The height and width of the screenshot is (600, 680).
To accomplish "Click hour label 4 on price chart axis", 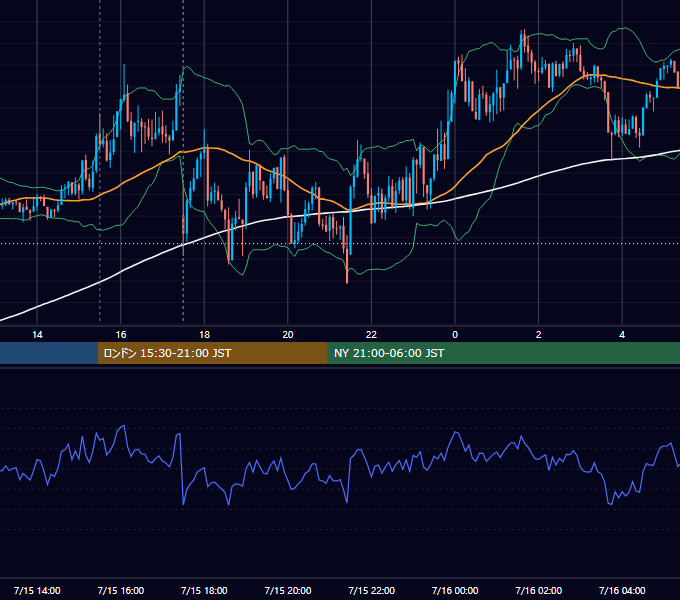I will pyautogui.click(x=622, y=335).
